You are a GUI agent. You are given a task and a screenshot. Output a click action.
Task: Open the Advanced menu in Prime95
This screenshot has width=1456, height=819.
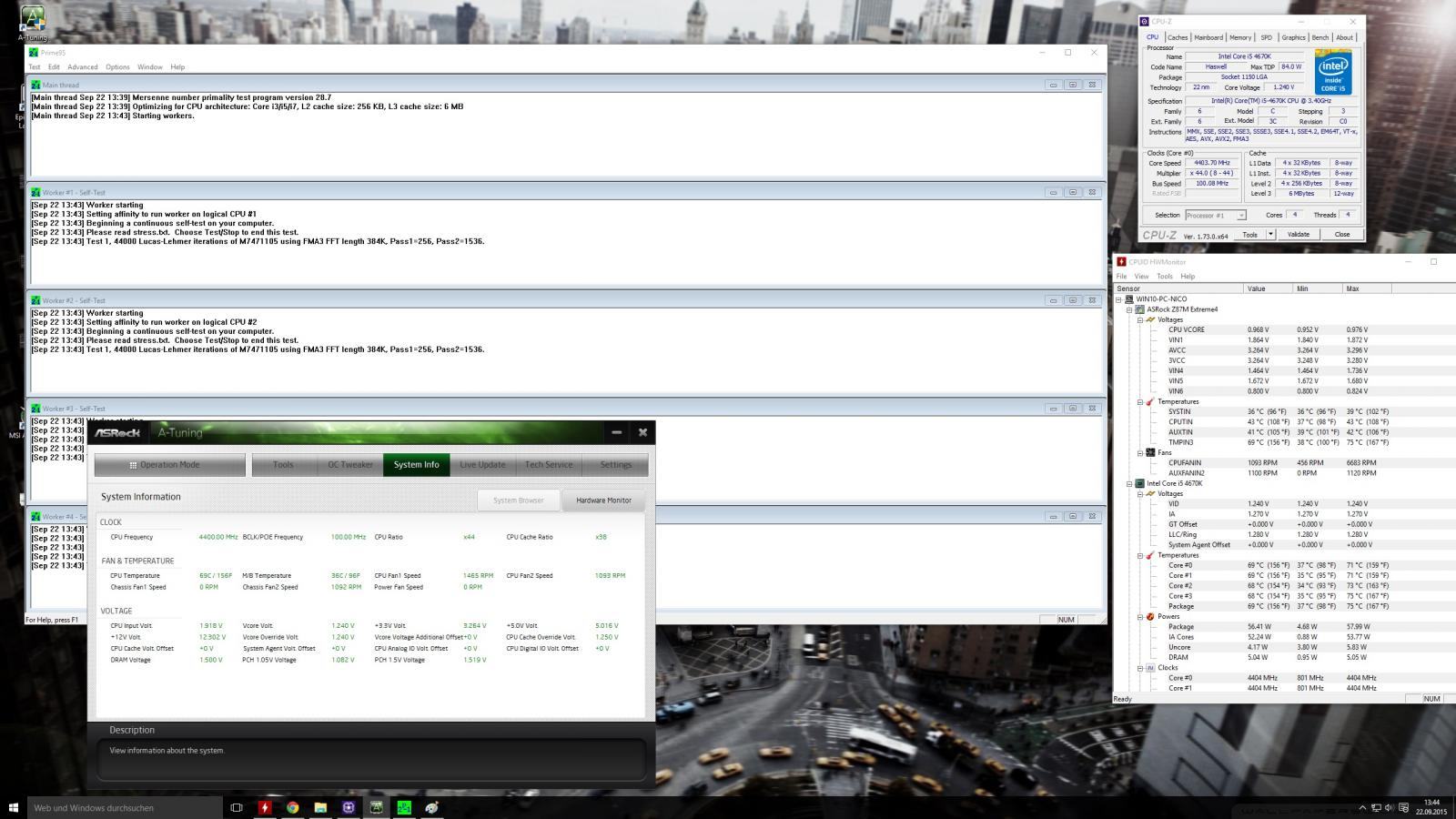(82, 66)
